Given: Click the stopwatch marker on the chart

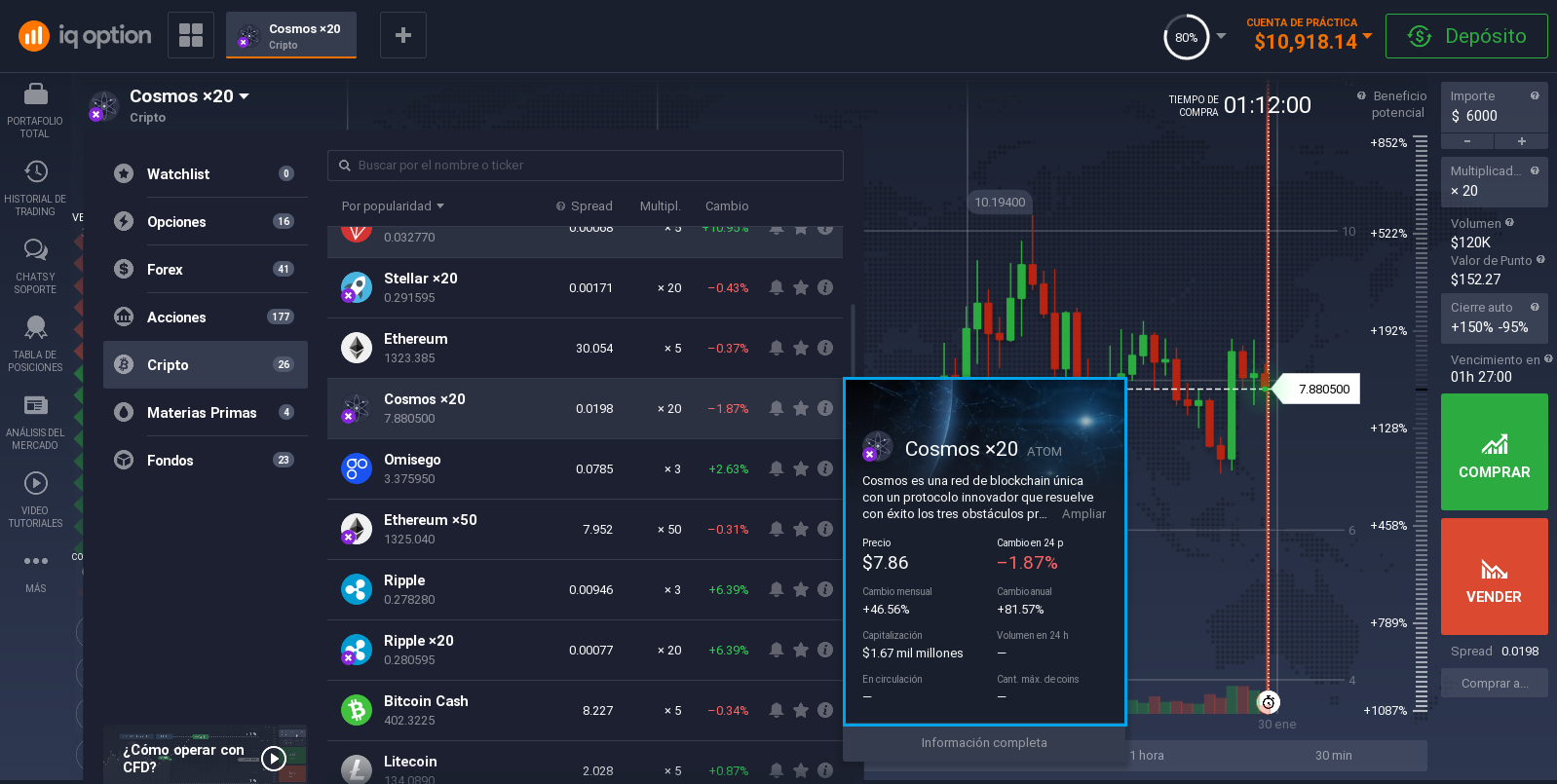Looking at the screenshot, I should point(1269,702).
